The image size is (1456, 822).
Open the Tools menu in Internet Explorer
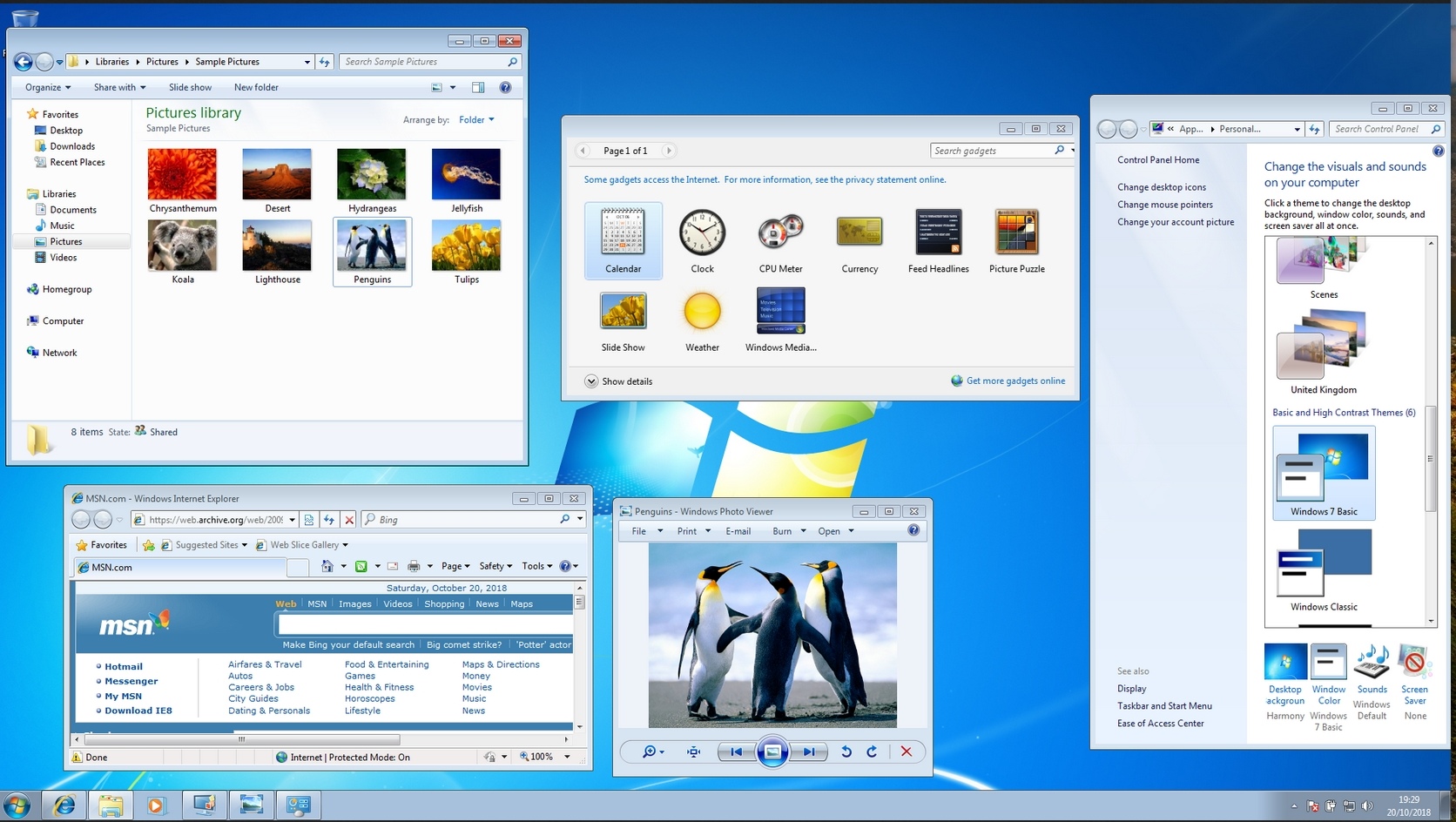pos(537,566)
